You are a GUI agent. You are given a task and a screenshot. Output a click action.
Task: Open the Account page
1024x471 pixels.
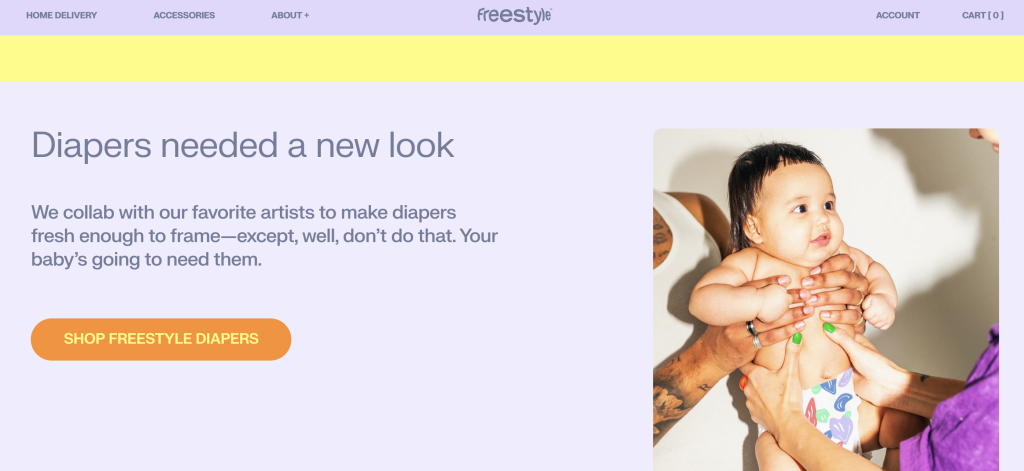pos(897,15)
